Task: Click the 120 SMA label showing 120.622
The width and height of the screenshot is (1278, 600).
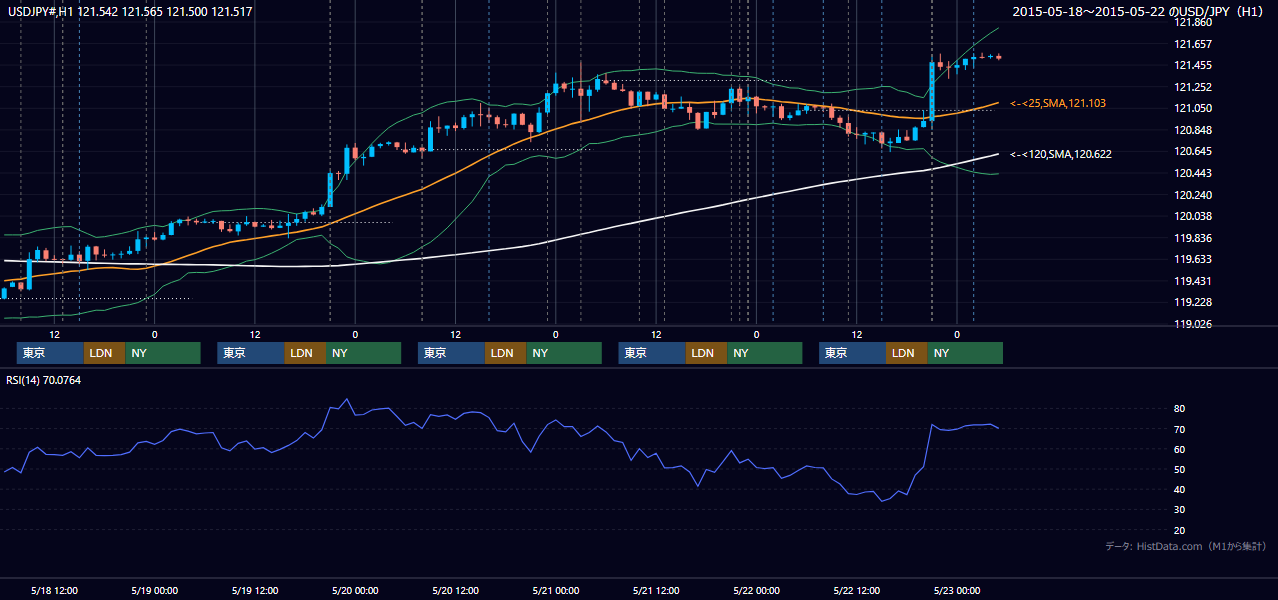Action: point(1061,154)
